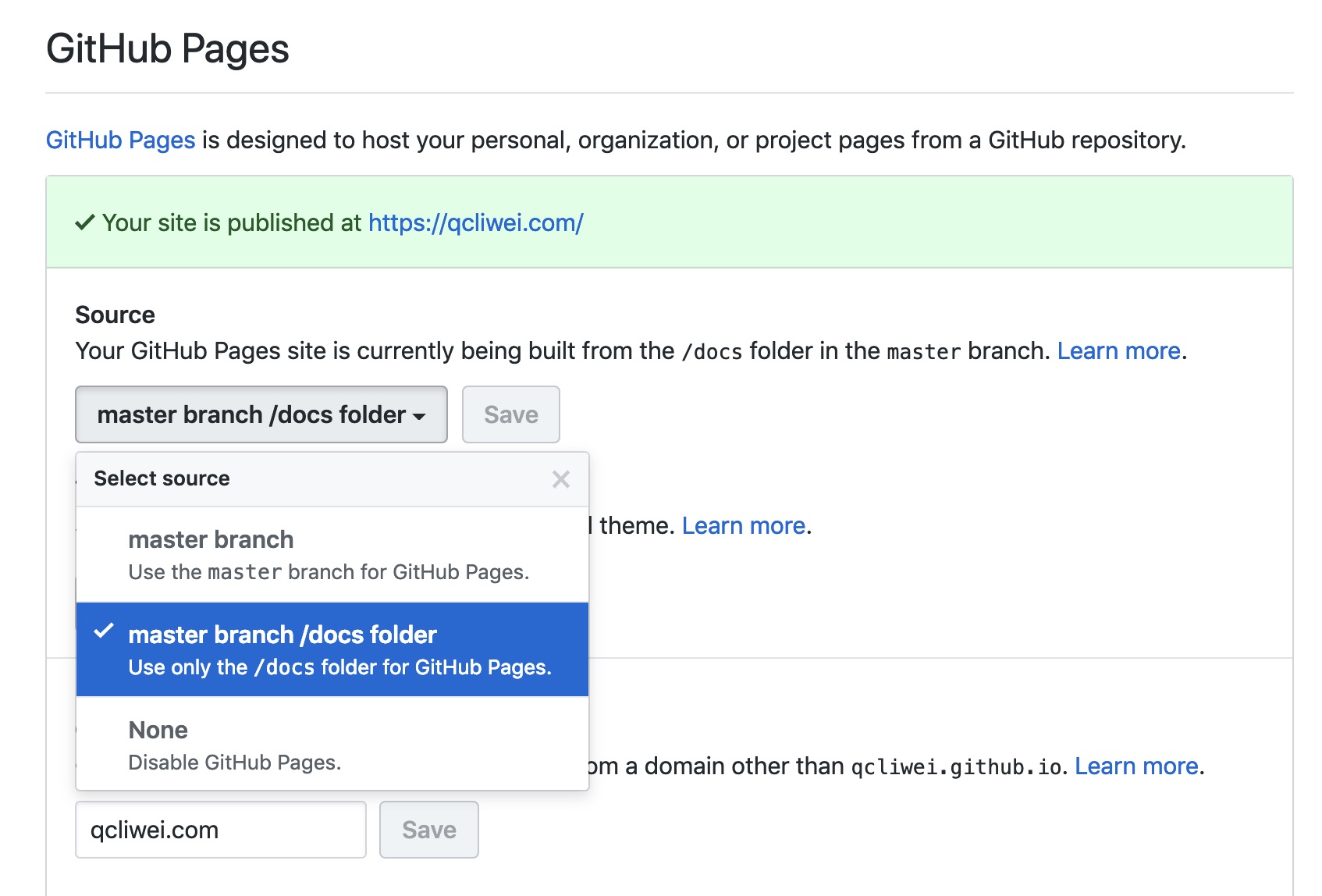Click the Save button beside the custom domain field
The image size is (1322, 896).
tap(429, 830)
